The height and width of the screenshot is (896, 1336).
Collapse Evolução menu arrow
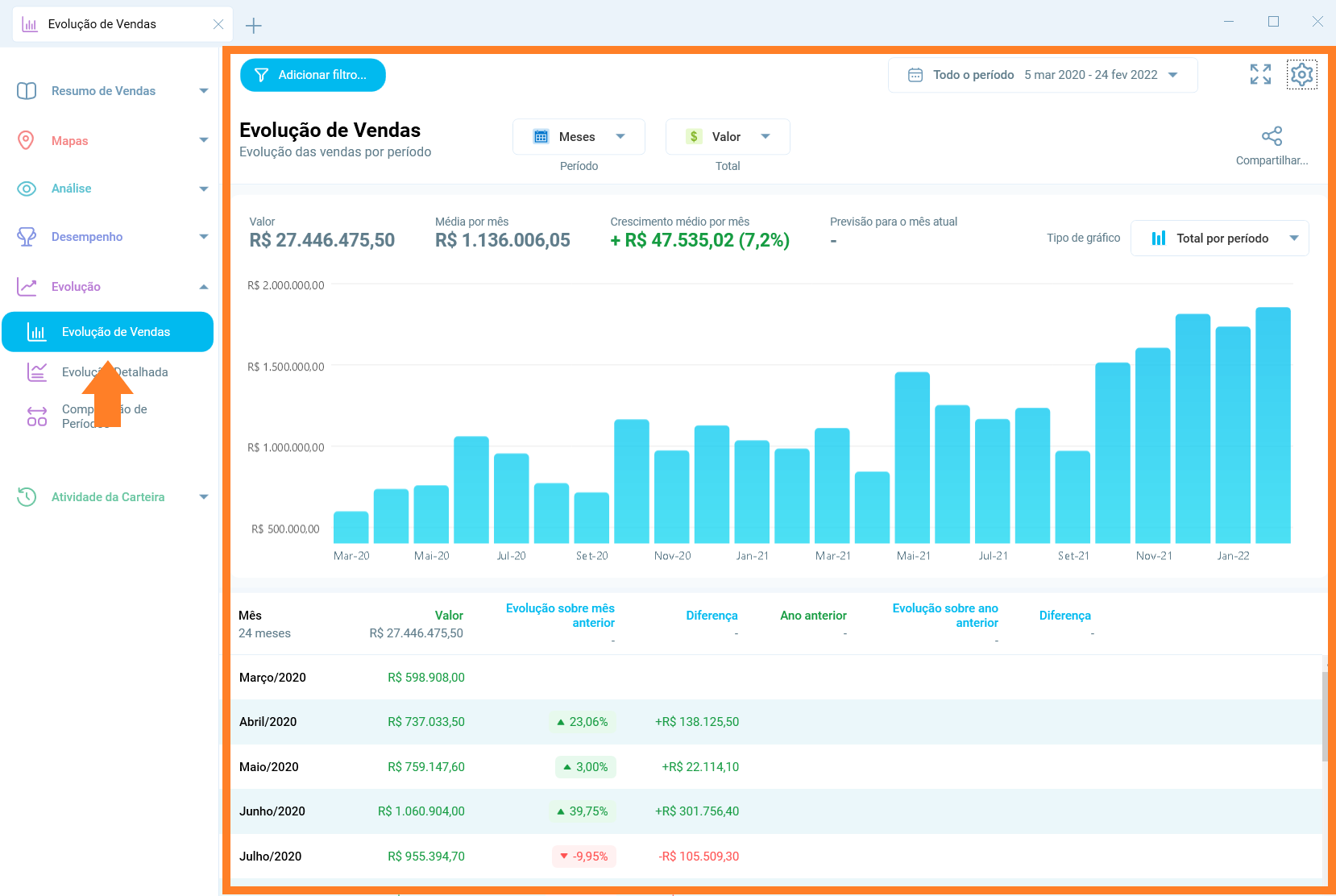tap(204, 287)
